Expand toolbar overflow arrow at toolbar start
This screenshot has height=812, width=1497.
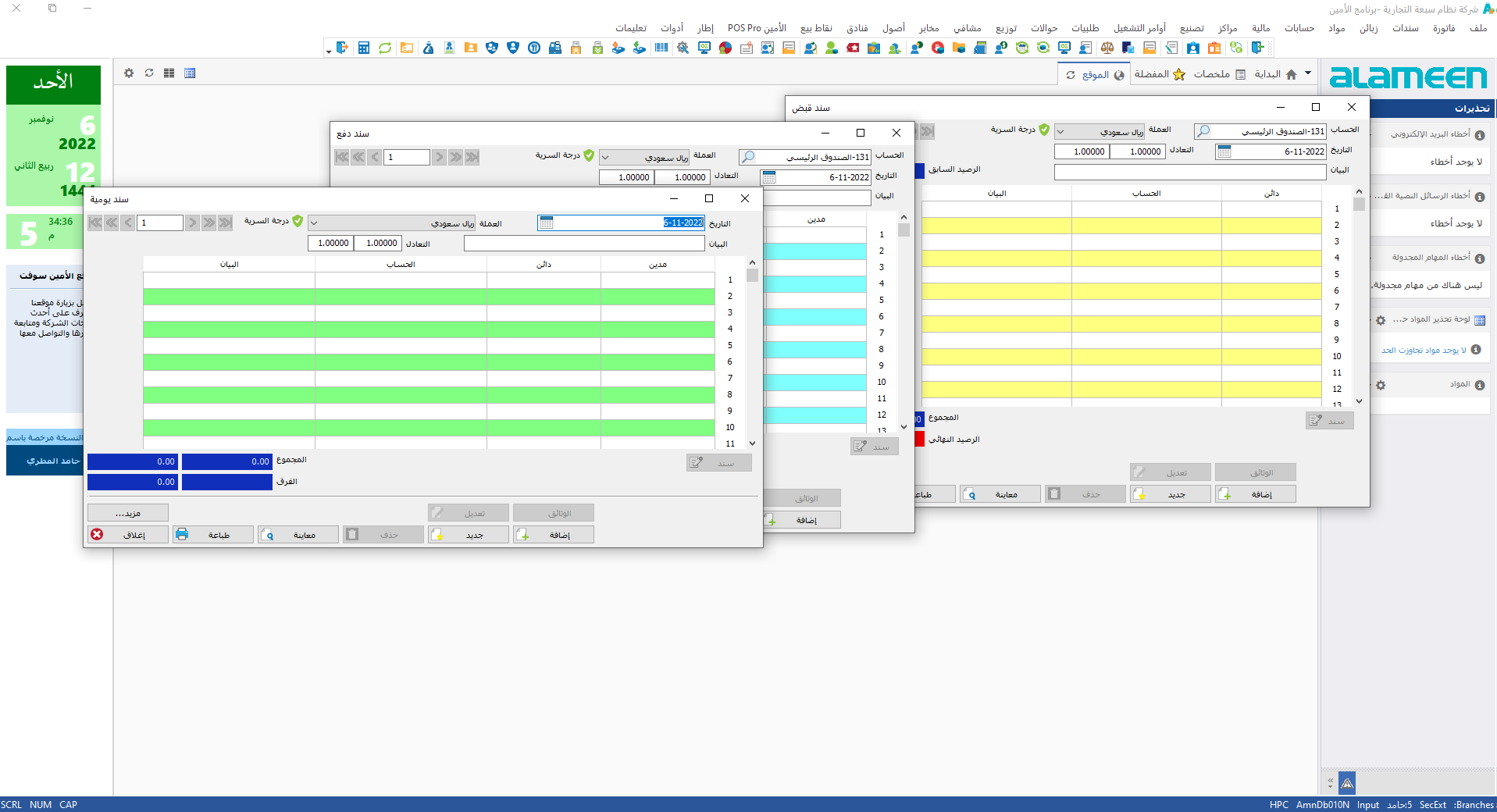tap(329, 51)
